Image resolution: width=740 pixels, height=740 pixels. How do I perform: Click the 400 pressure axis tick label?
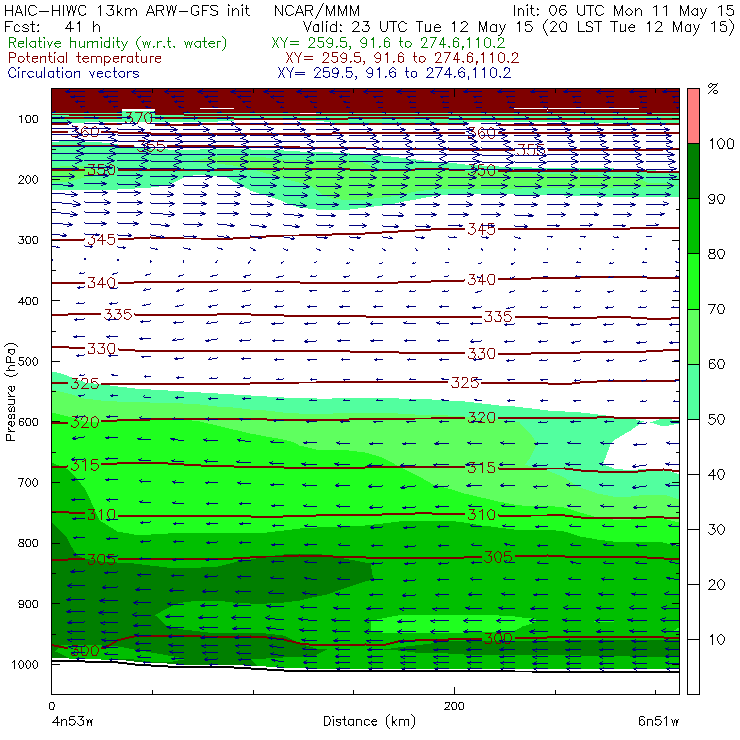coord(28,301)
